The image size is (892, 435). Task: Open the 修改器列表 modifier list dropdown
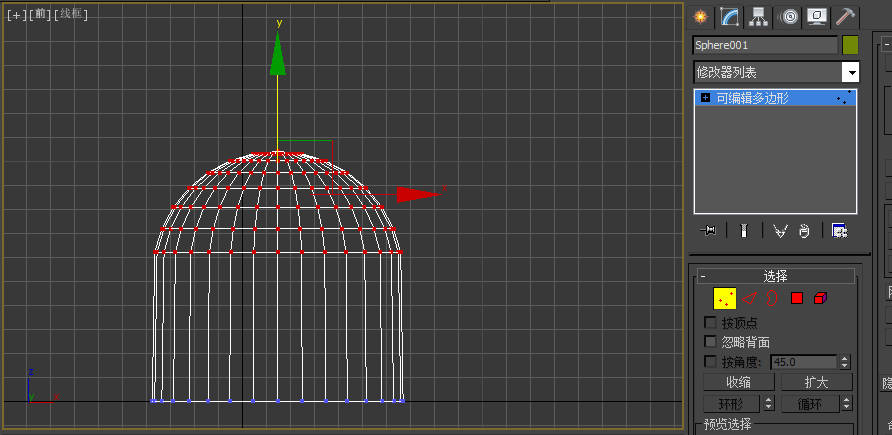777,73
